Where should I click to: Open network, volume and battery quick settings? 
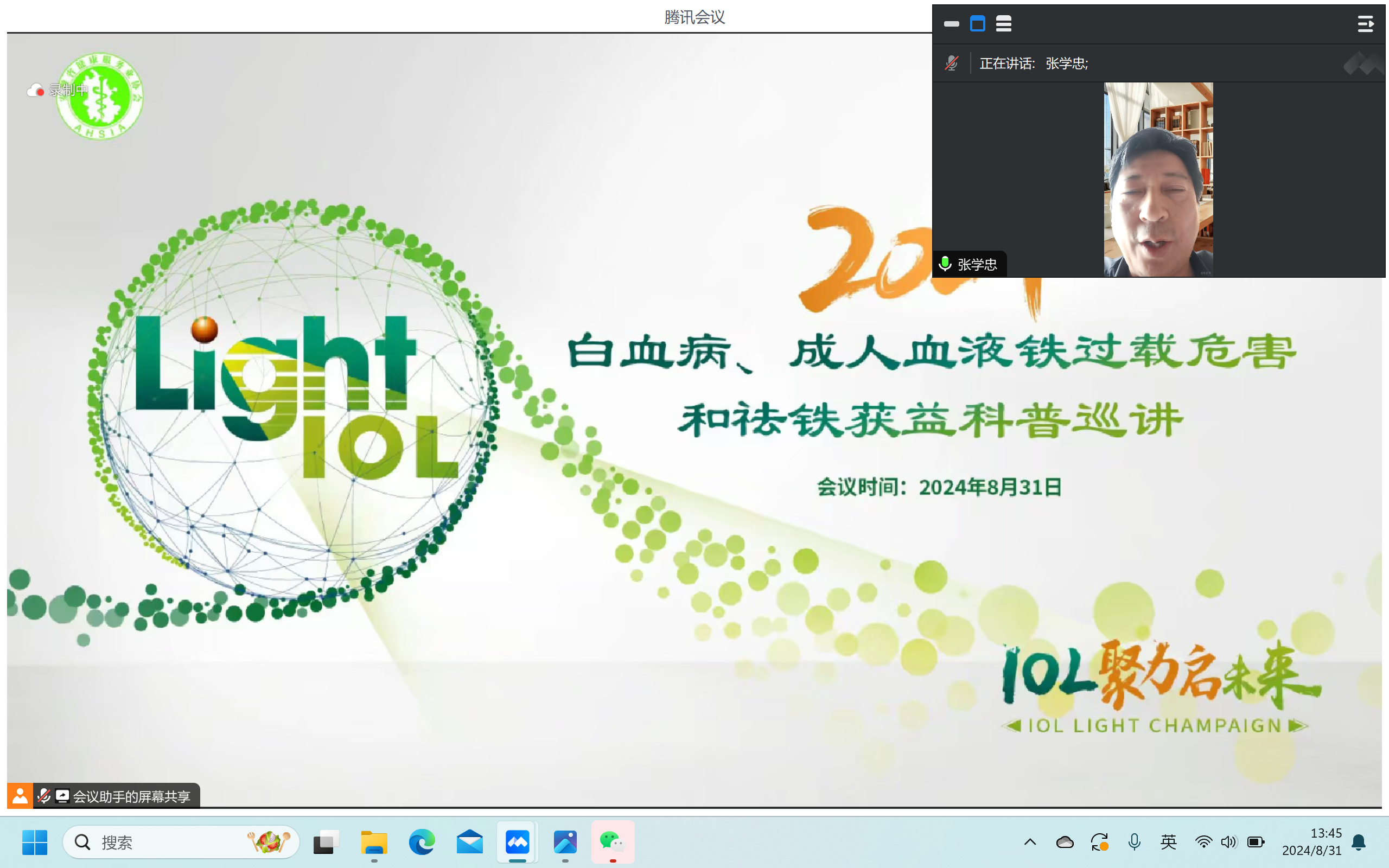coord(1229,842)
